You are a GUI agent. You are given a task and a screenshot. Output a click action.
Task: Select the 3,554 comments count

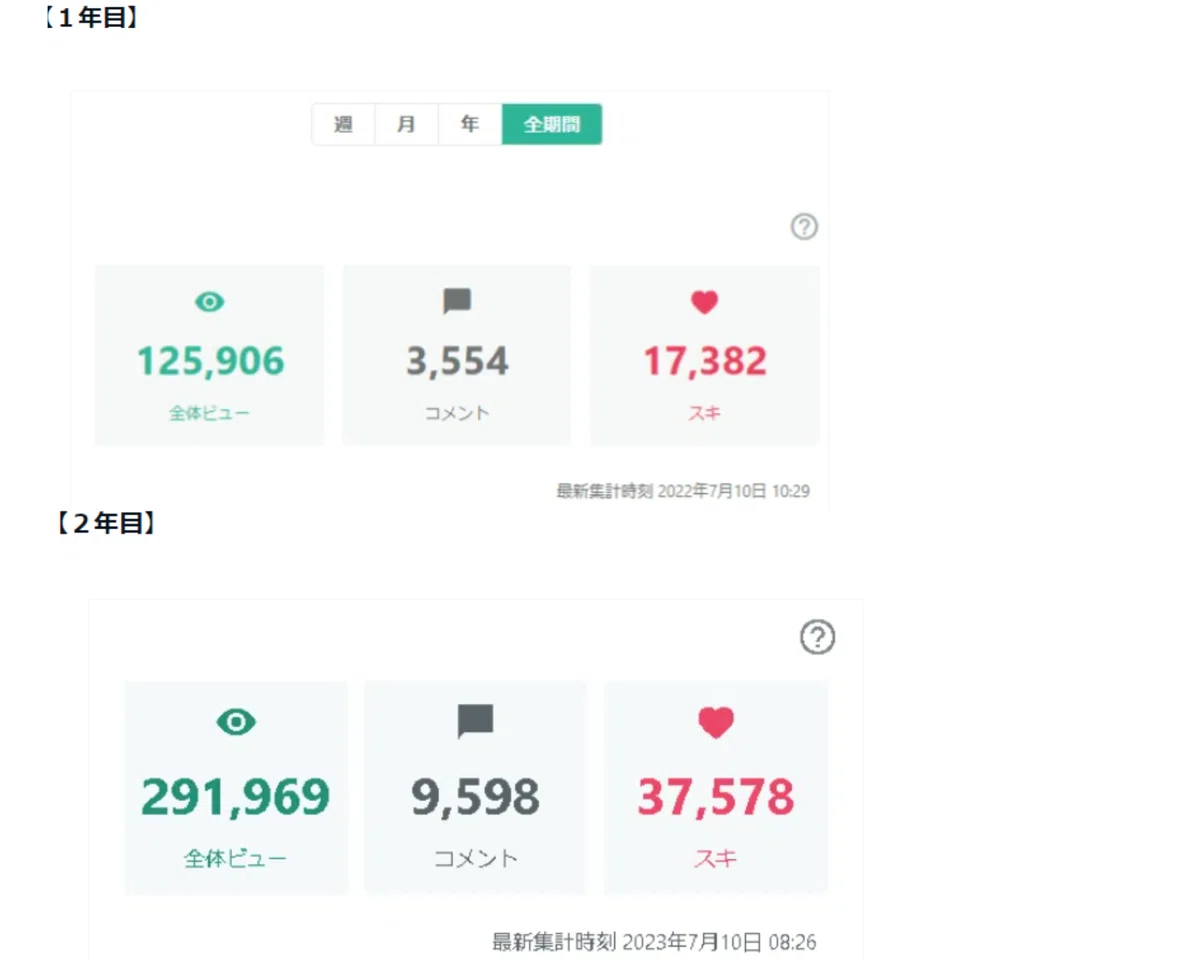[x=457, y=361]
